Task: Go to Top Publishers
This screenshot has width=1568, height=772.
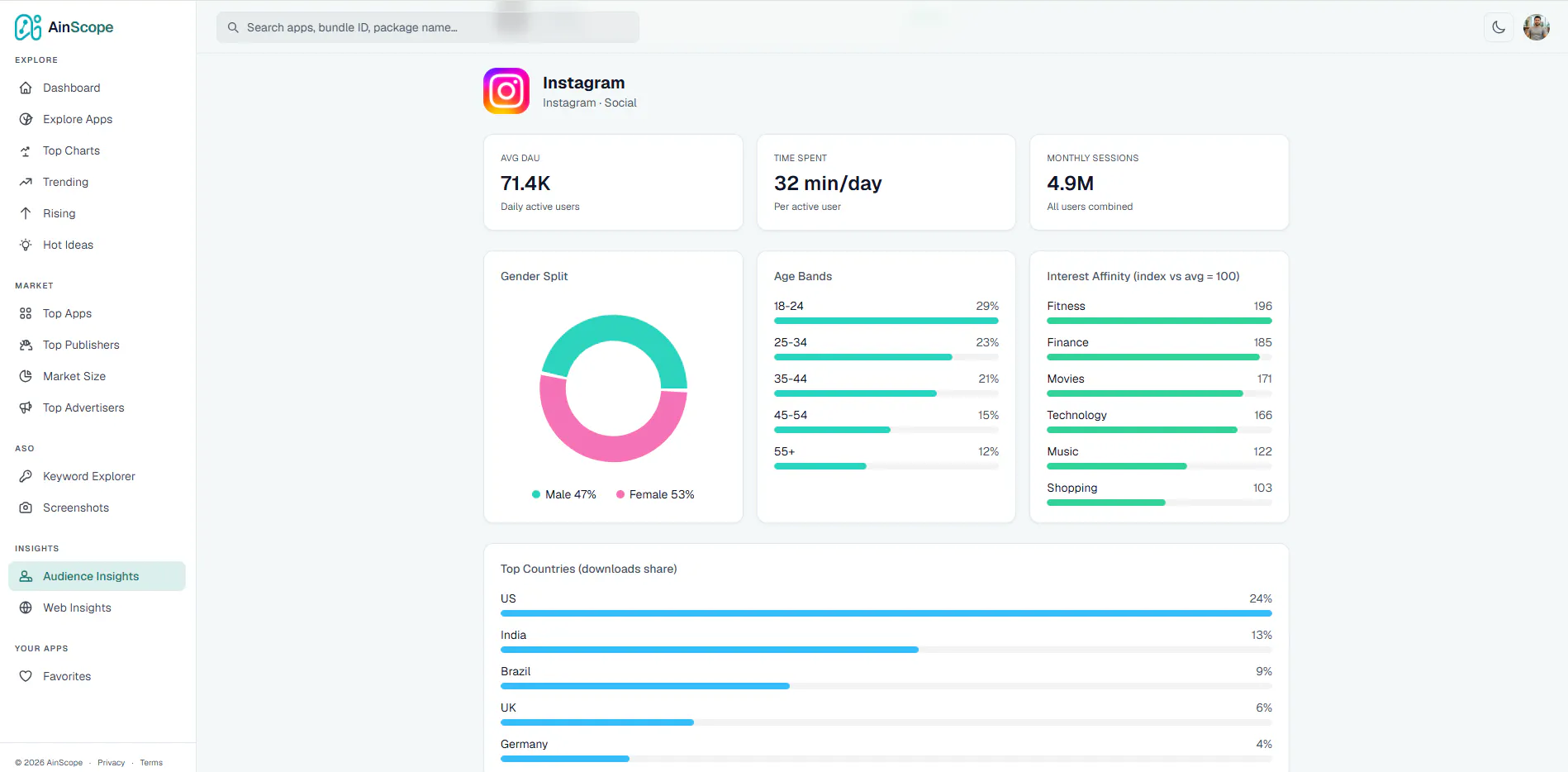Action: click(97, 345)
